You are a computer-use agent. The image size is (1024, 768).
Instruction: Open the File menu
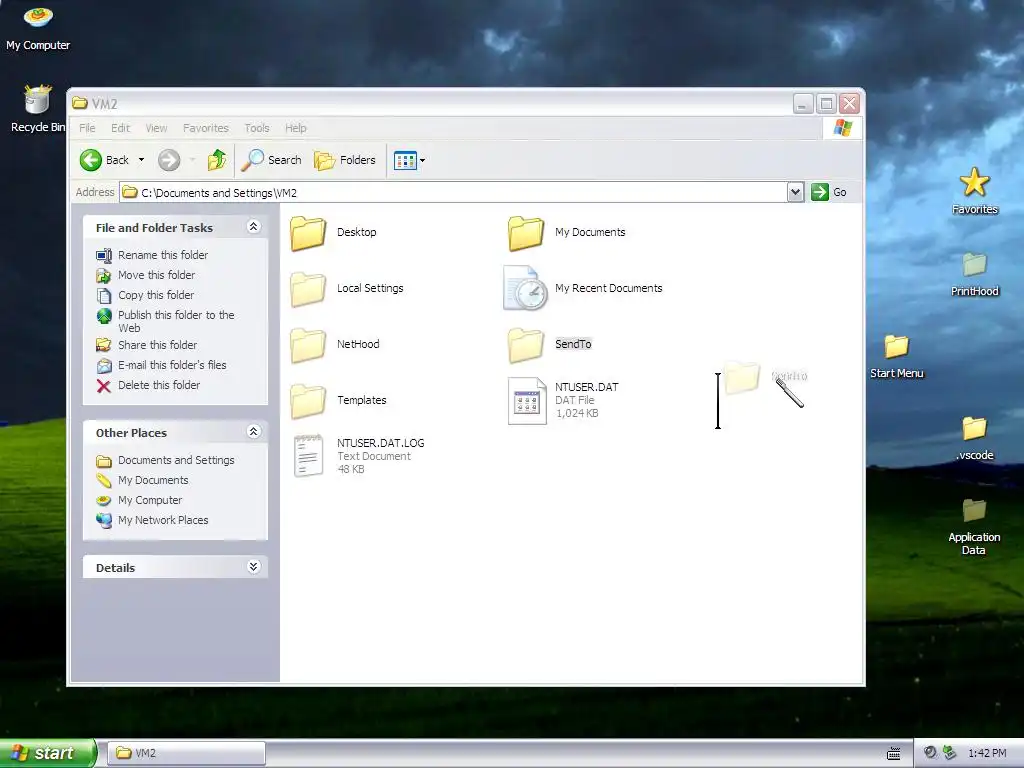(x=87, y=128)
